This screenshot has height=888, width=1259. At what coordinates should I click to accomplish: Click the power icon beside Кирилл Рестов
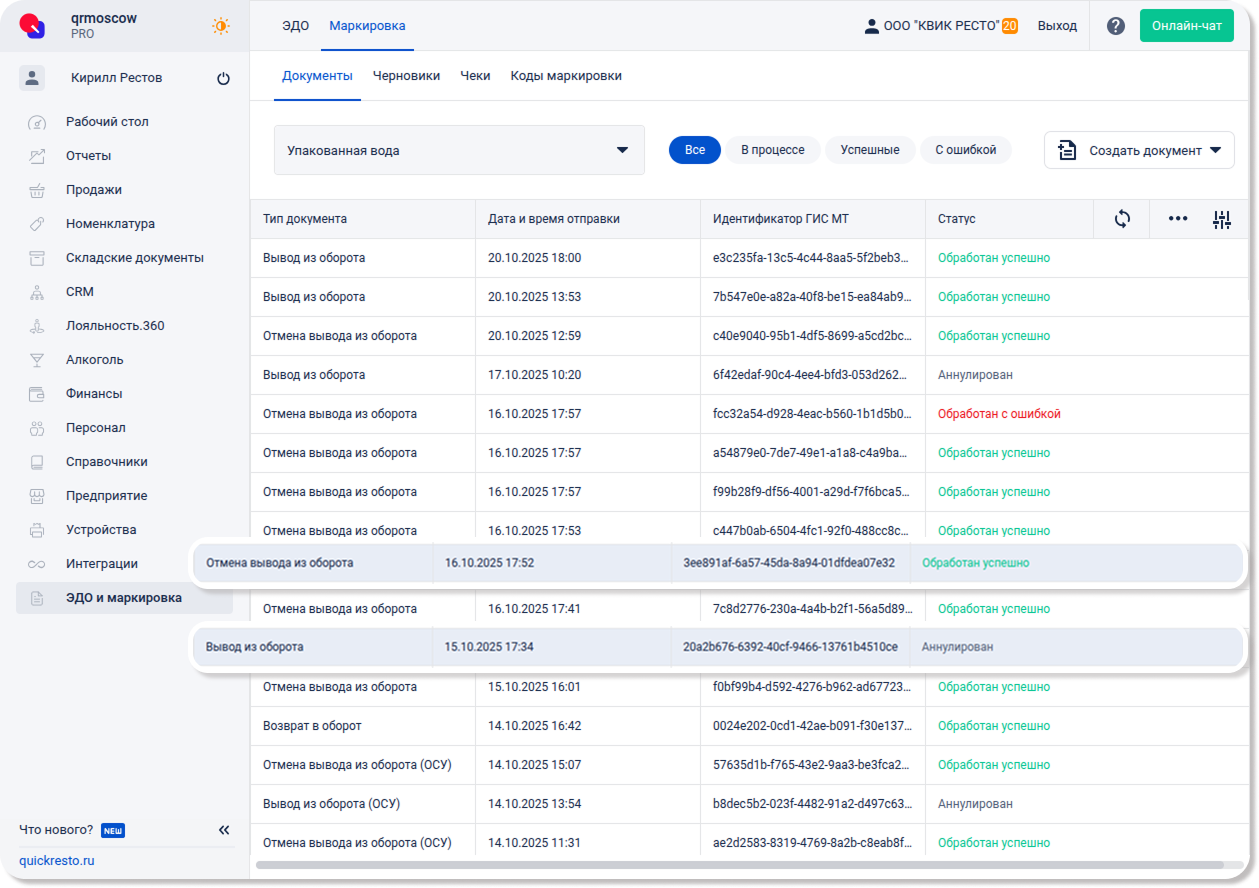[223, 79]
